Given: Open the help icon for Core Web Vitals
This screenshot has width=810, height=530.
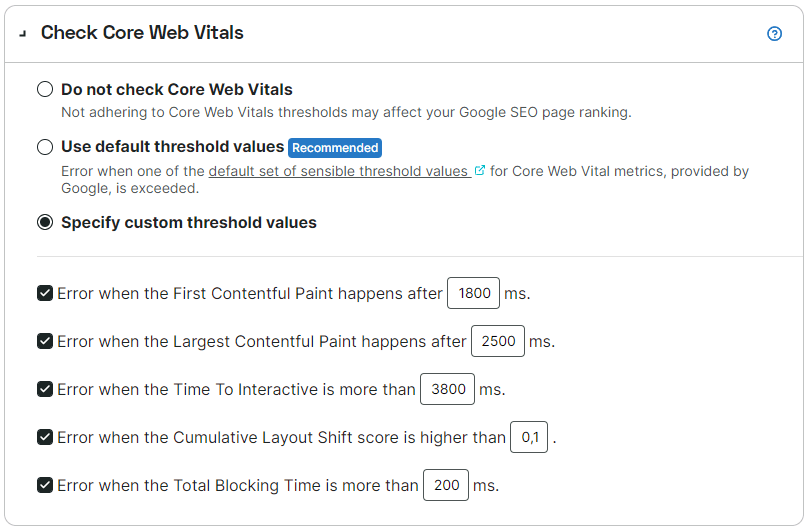Looking at the screenshot, I should (x=774, y=33).
